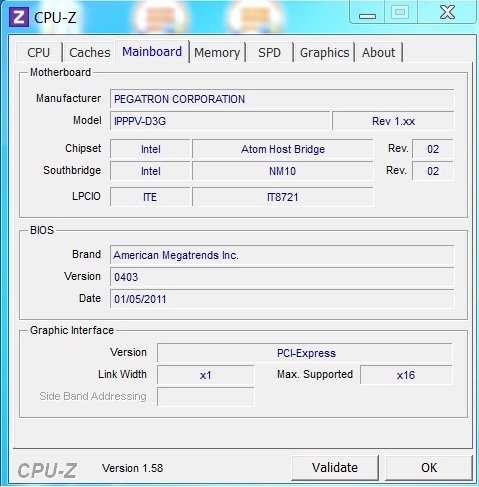Open the SPD tab
Screen dimensions: 479x487
pos(269,52)
